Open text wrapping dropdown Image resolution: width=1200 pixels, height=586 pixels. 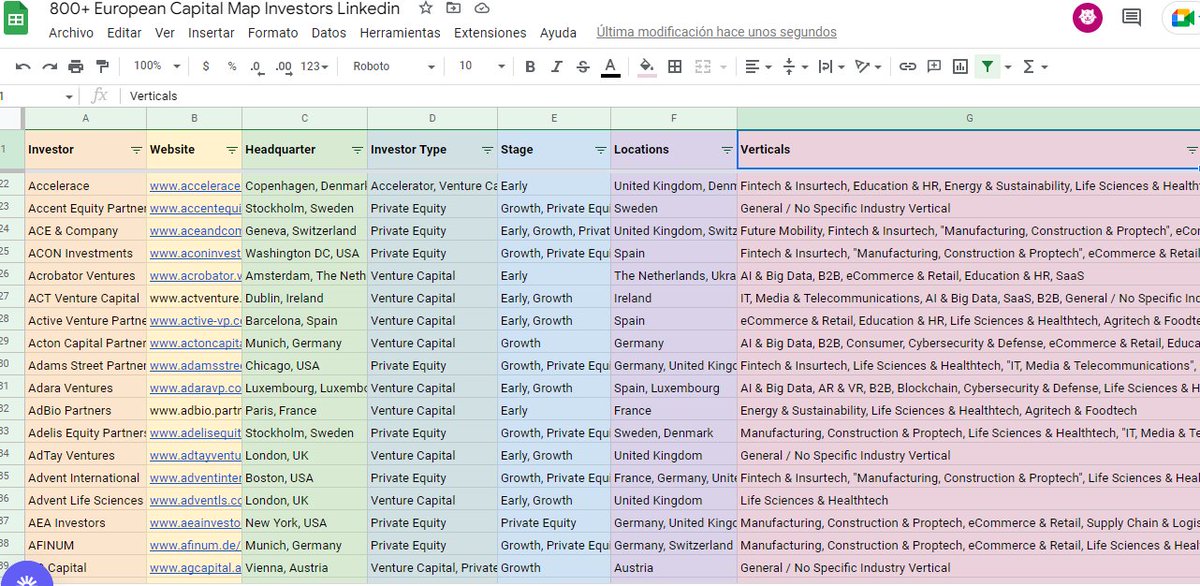click(831, 67)
